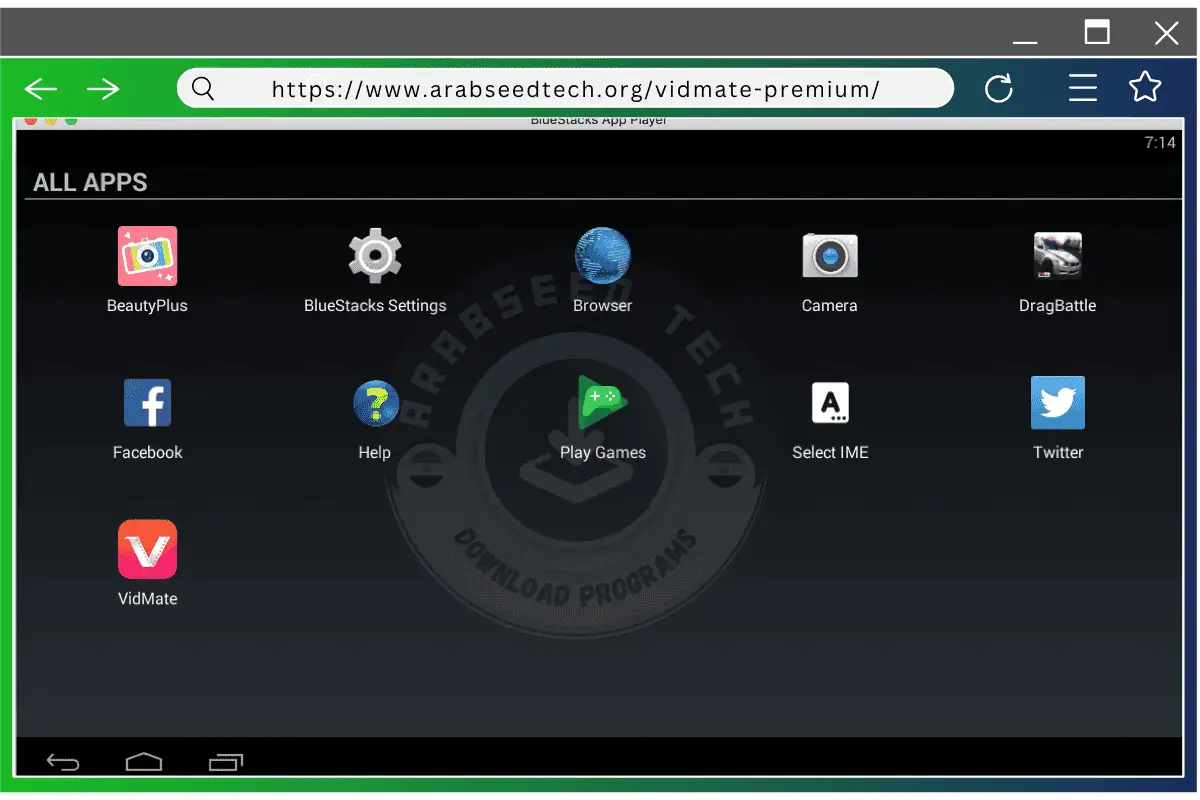Launch the Browser globe icon
Image resolution: width=1200 pixels, height=800 pixels.
(602, 256)
